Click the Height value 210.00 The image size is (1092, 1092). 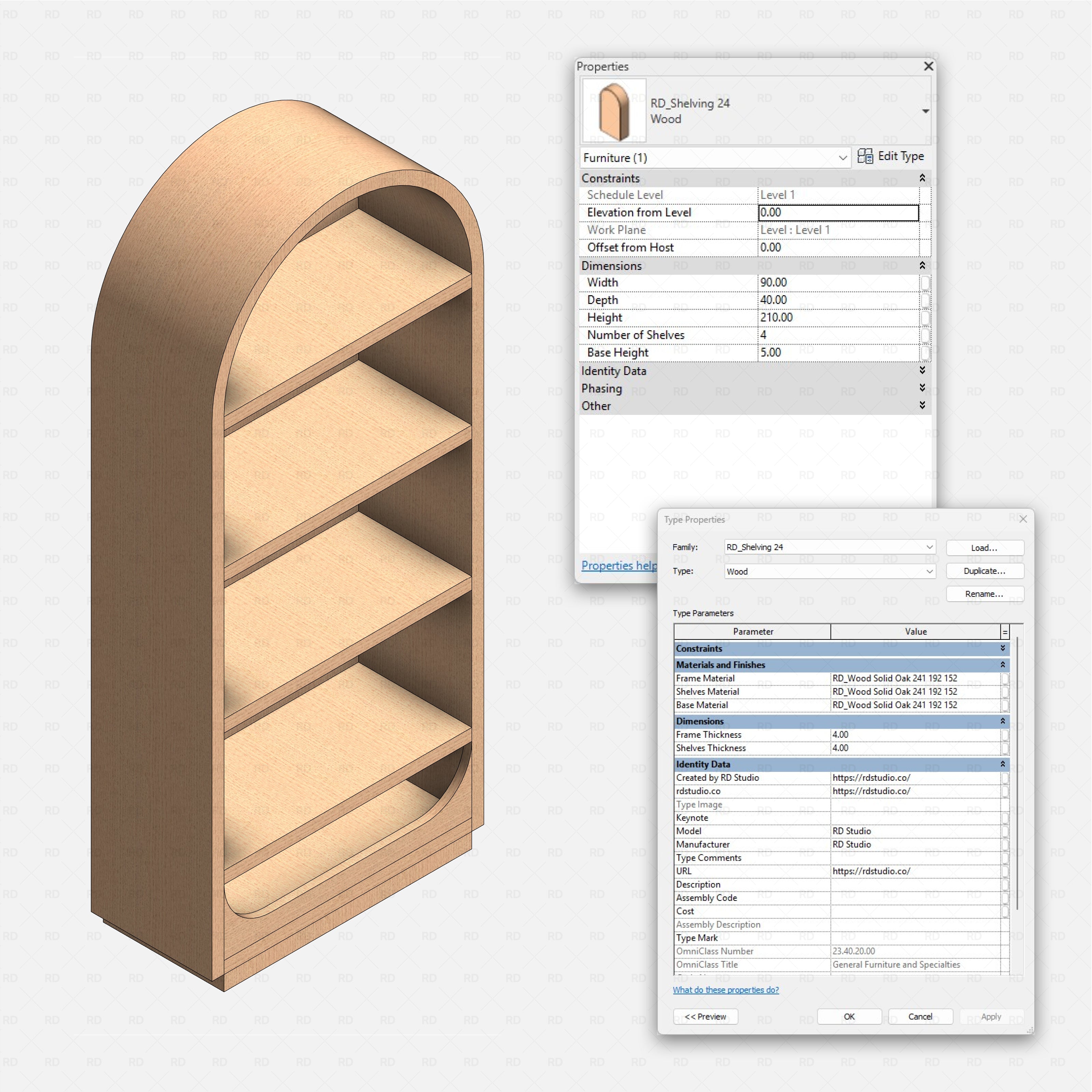(x=838, y=318)
